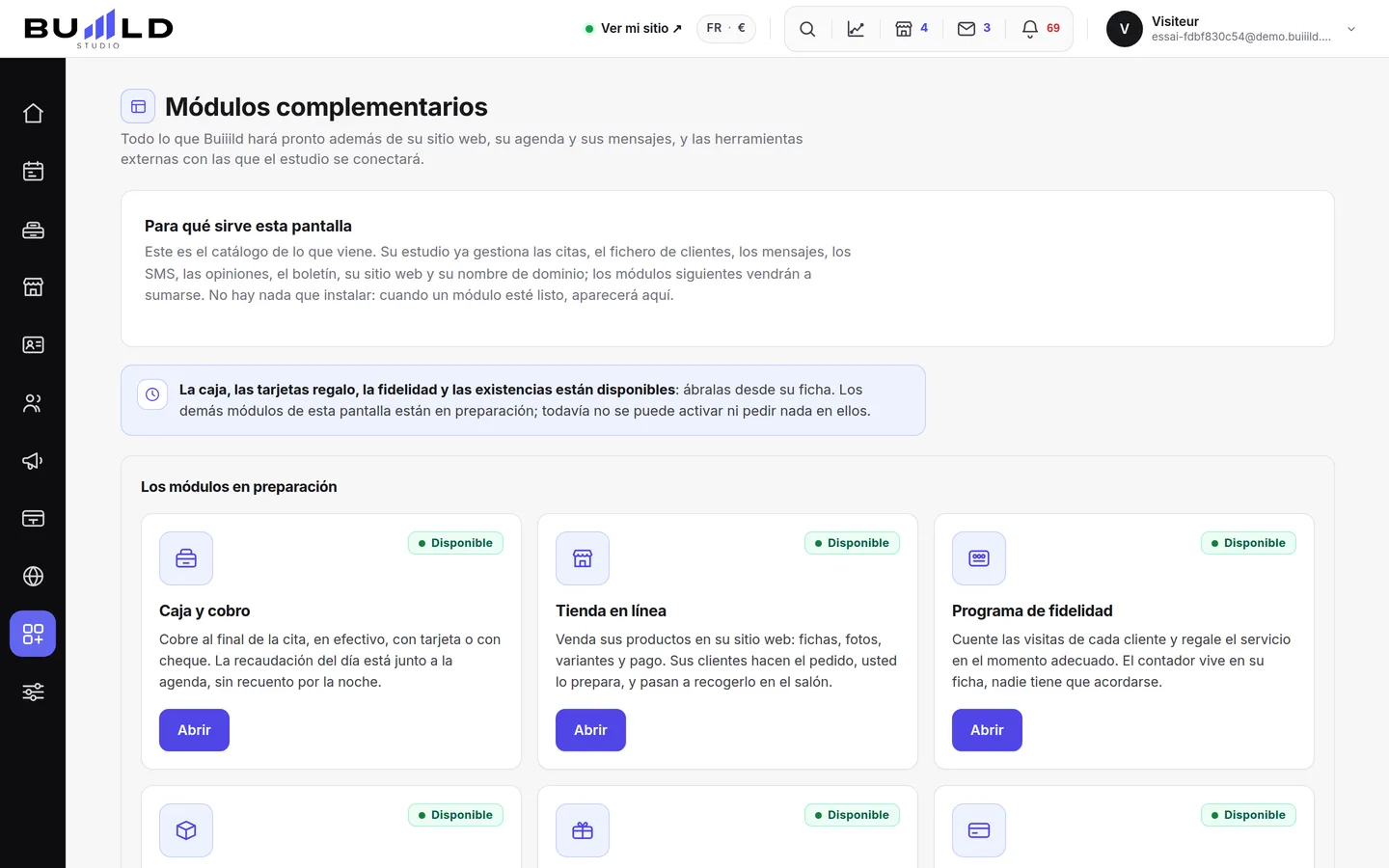Click the Visiteur account name text

(1175, 21)
